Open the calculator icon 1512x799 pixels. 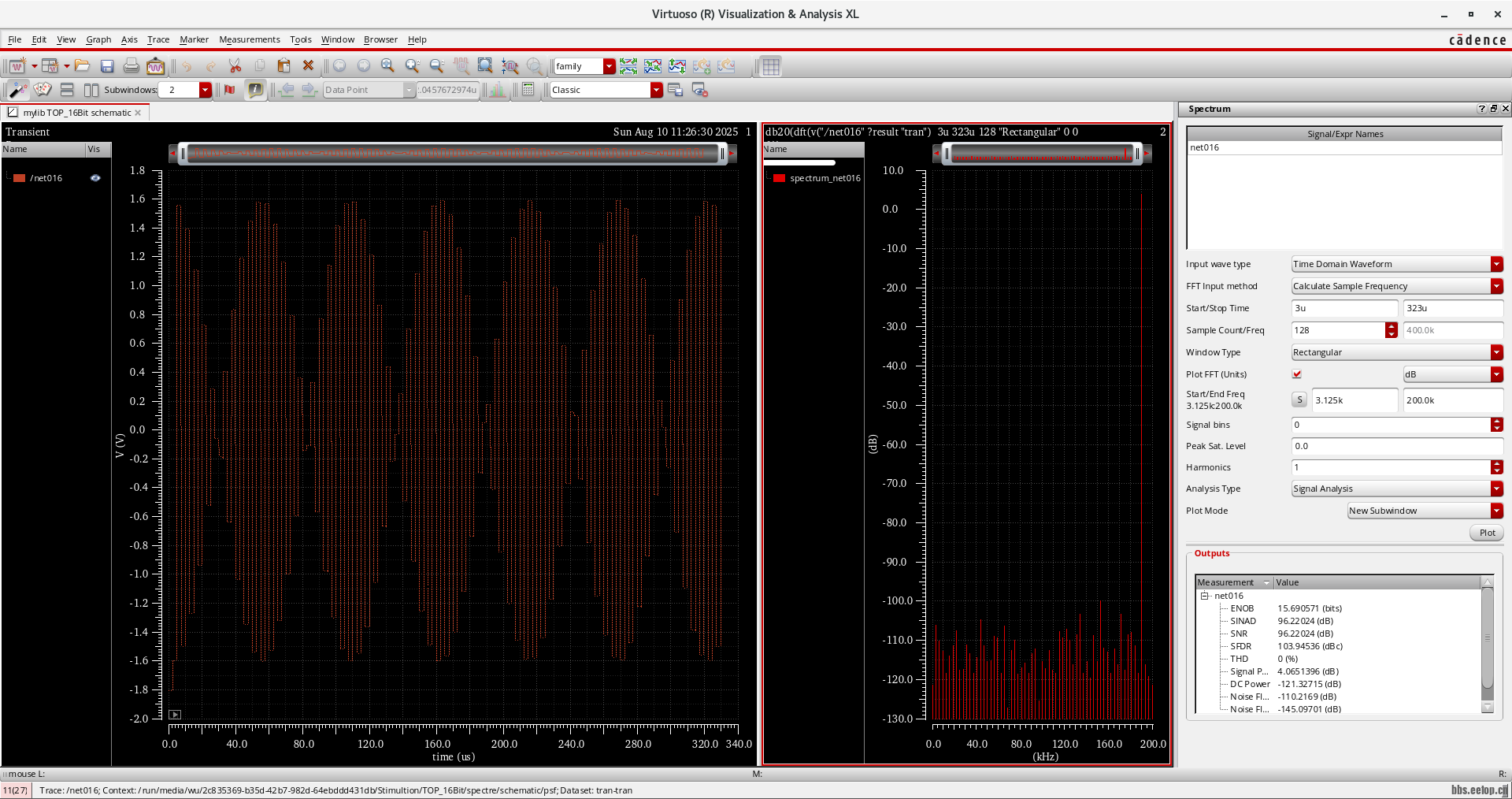click(528, 90)
